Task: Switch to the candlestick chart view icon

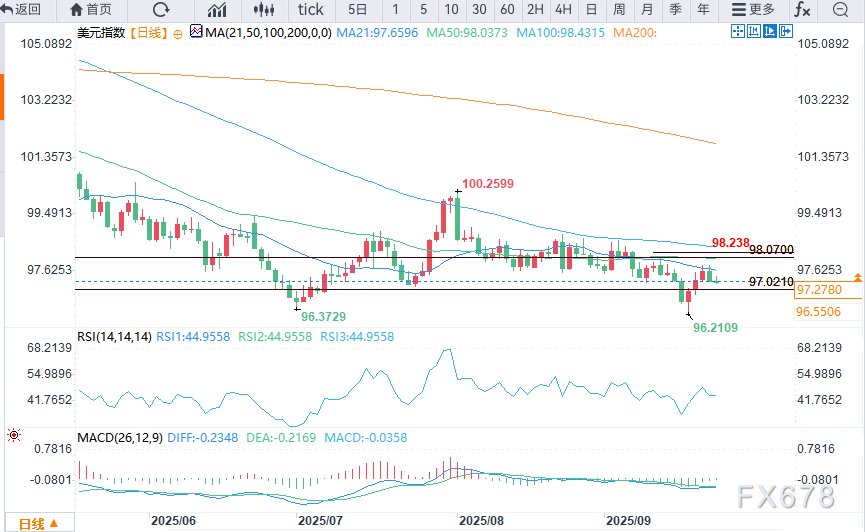Action: click(x=264, y=9)
